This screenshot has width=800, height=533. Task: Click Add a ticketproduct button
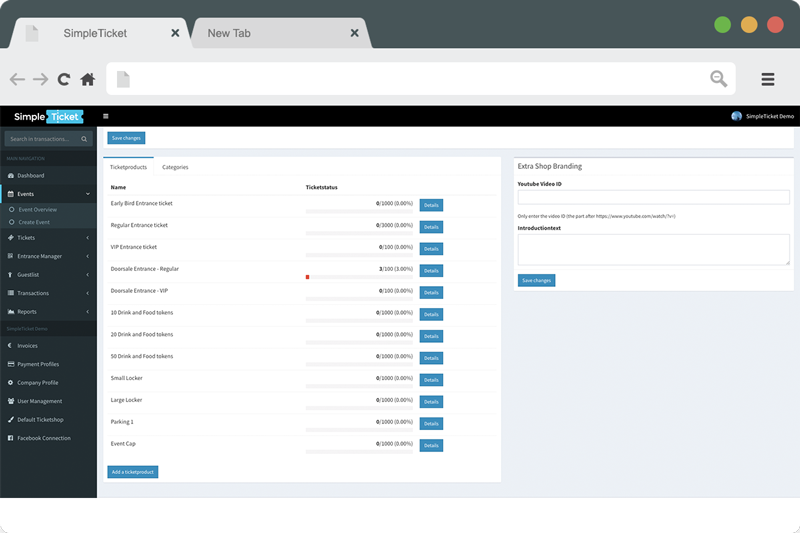pyautogui.click(x=133, y=472)
